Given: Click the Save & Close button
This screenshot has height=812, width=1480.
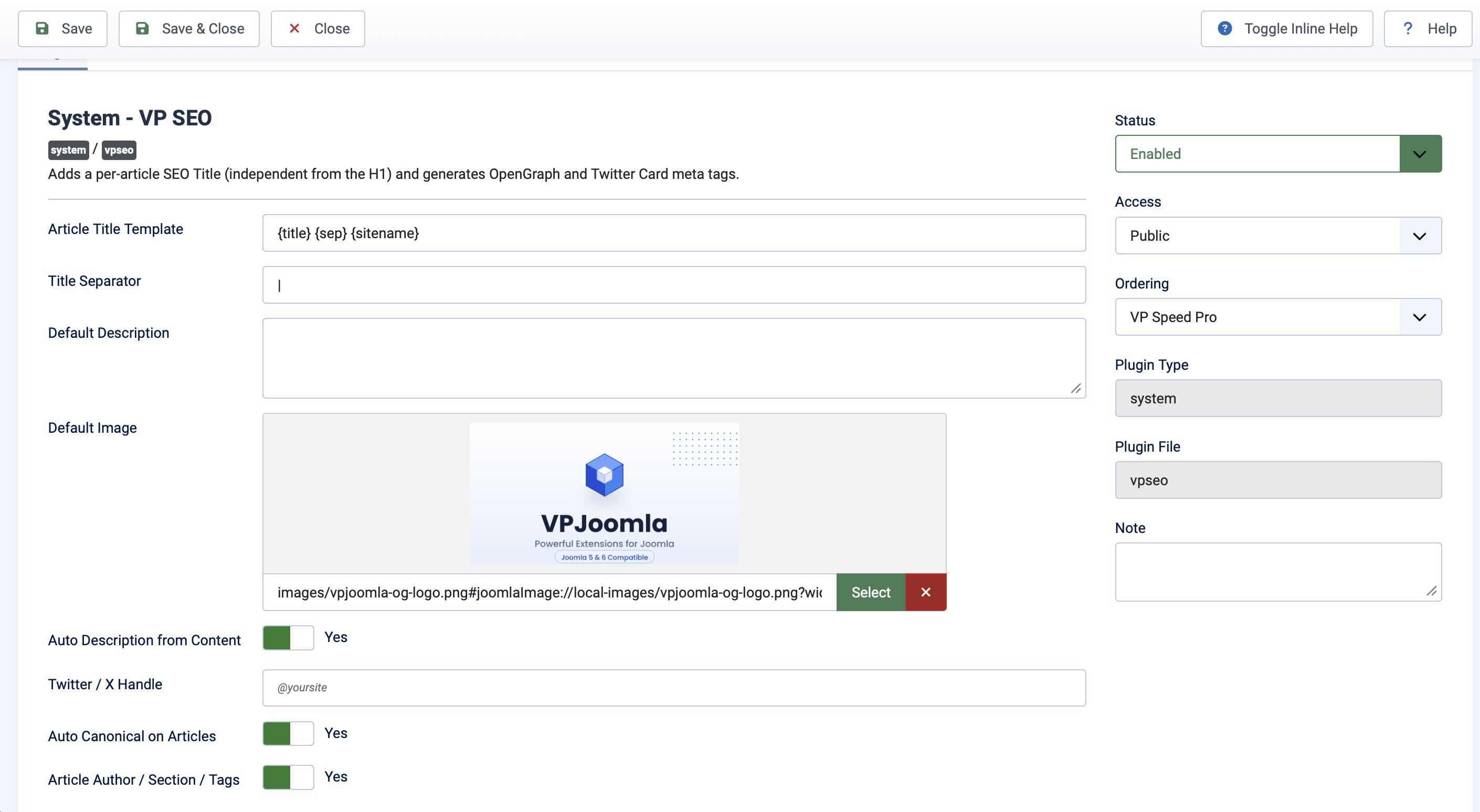Looking at the screenshot, I should pyautogui.click(x=189, y=29).
